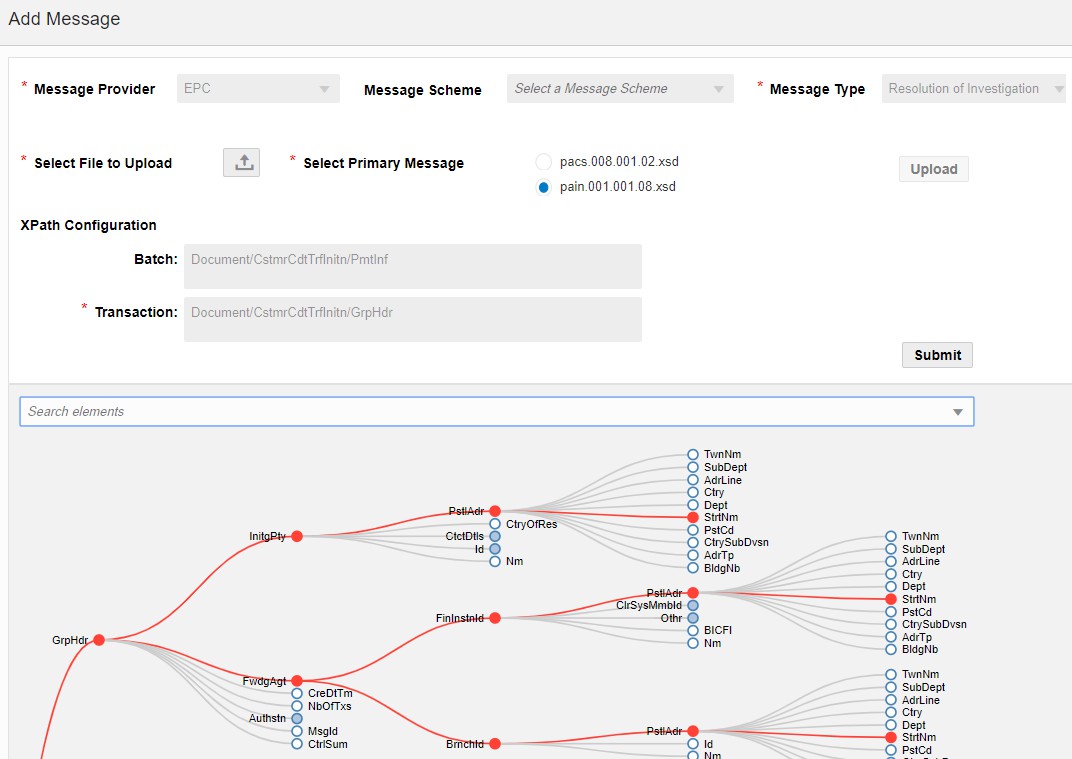Image resolution: width=1072 pixels, height=759 pixels.
Task: Select AdrLine under the FinInstnId PstlAdr
Action: [891, 561]
